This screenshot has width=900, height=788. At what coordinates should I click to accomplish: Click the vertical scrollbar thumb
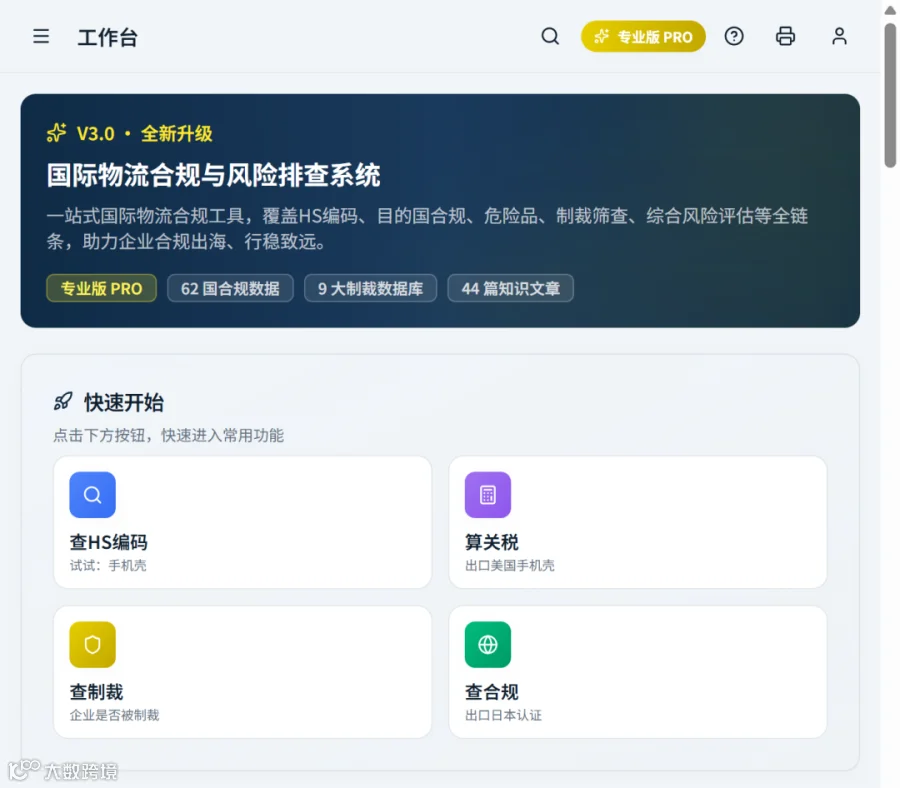890,95
